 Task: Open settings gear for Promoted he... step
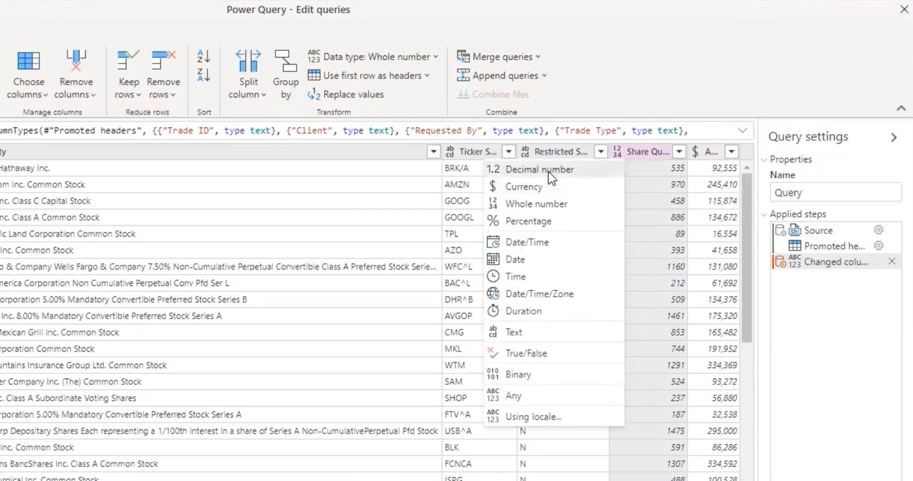tap(879, 246)
